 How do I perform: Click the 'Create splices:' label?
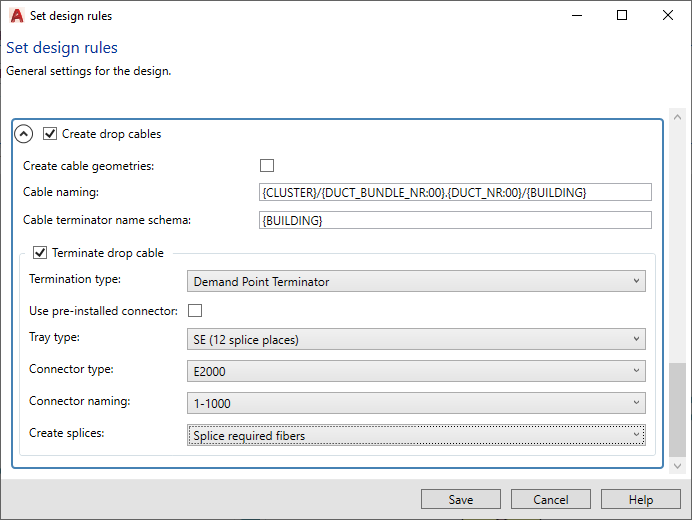[x=67, y=433]
